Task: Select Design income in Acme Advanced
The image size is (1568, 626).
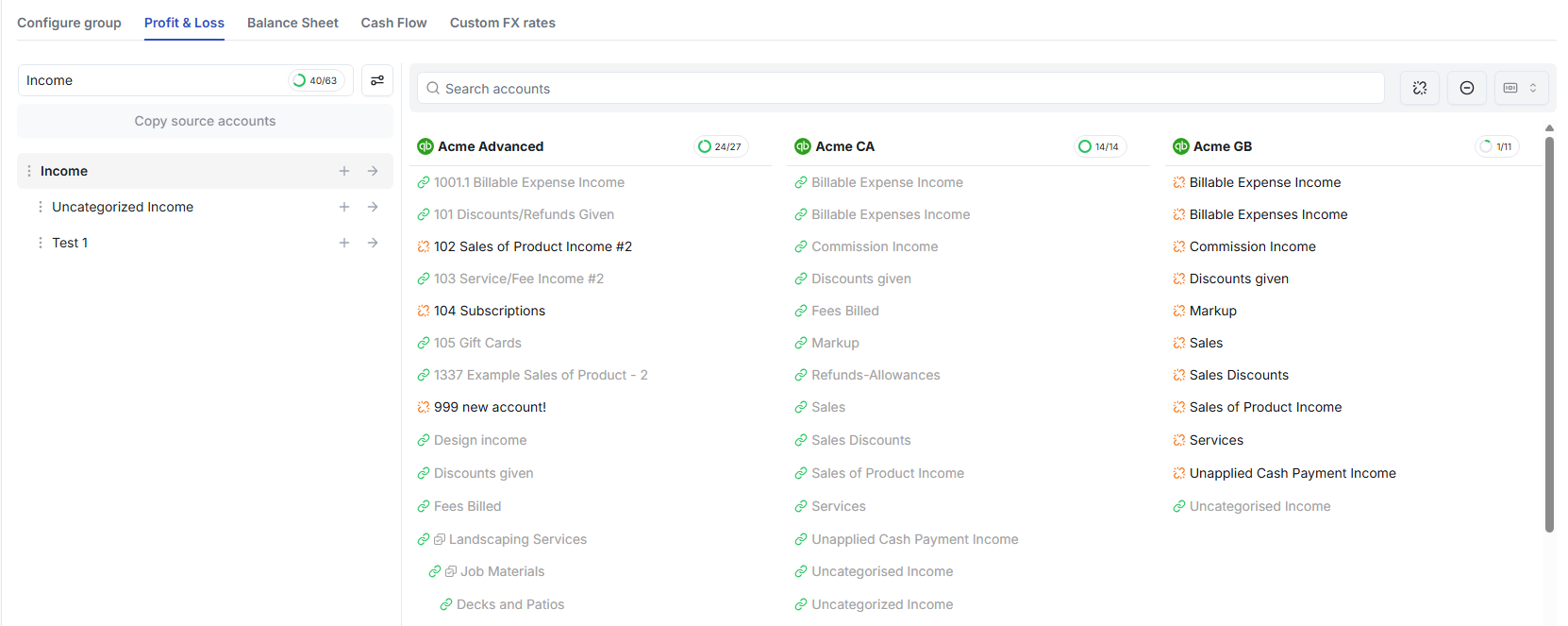Action: pyautogui.click(x=480, y=440)
